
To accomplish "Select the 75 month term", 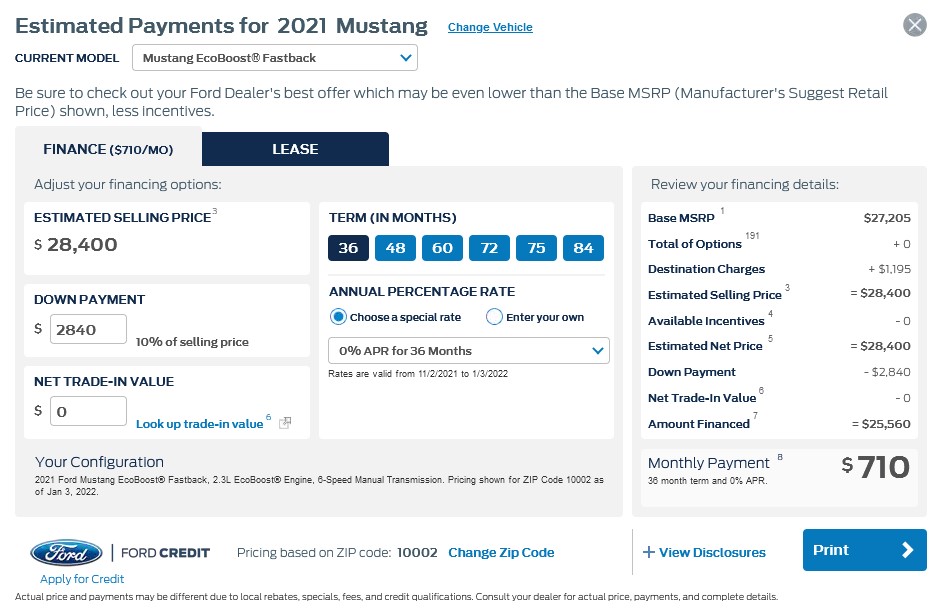I will click(x=536, y=248).
